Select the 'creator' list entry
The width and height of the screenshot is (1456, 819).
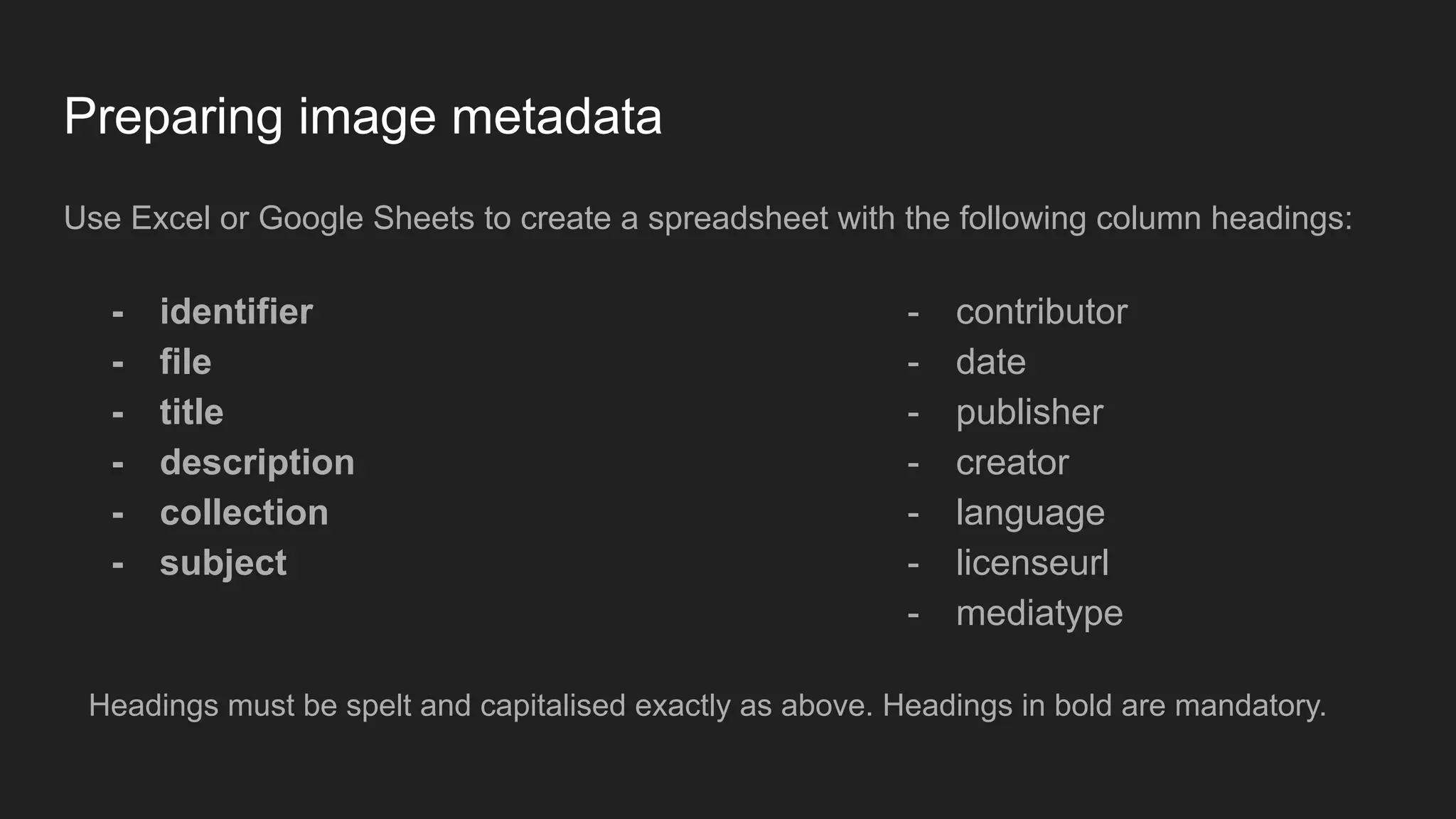(1012, 463)
